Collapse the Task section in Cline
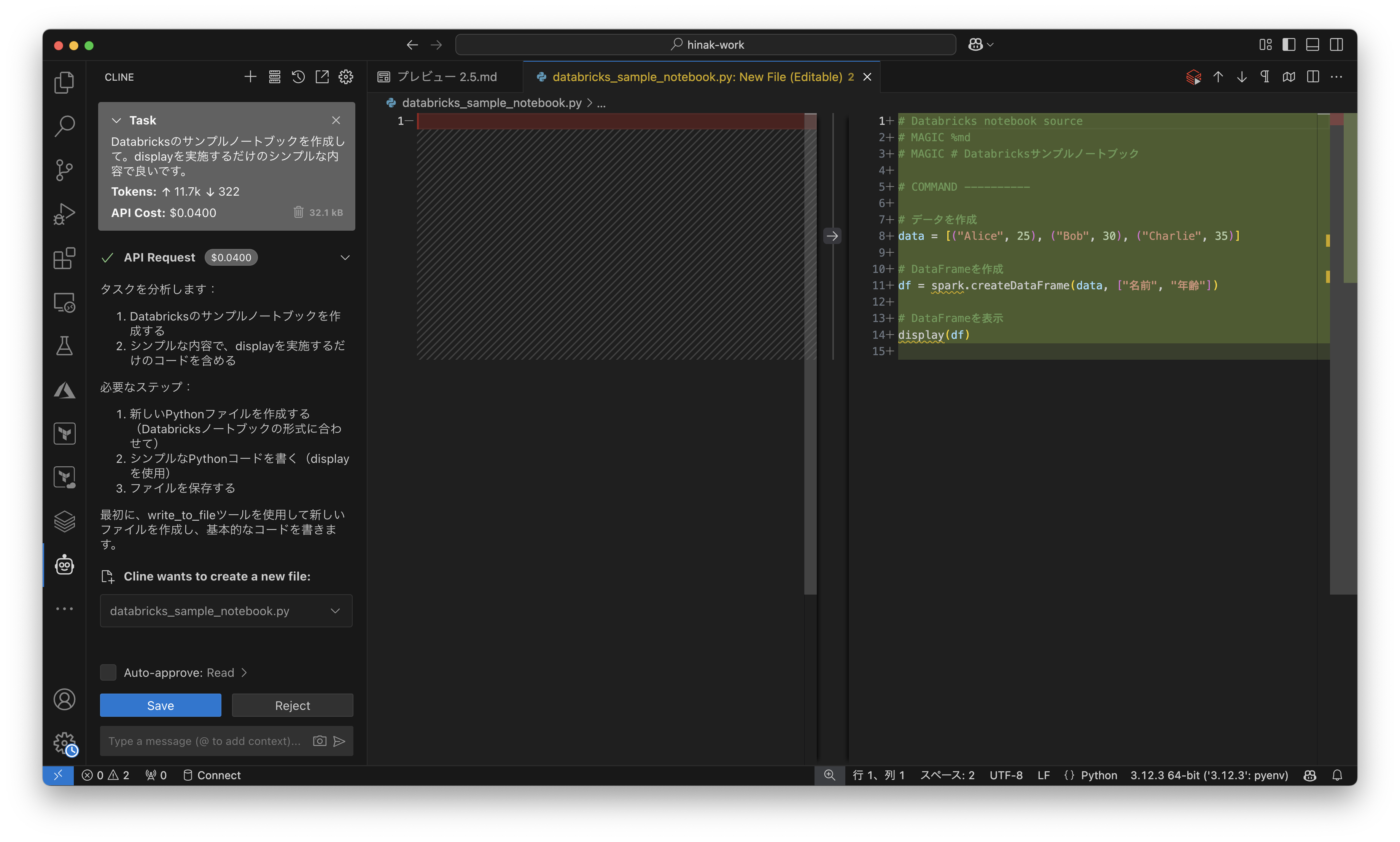This screenshot has height=842, width=1400. click(117, 120)
